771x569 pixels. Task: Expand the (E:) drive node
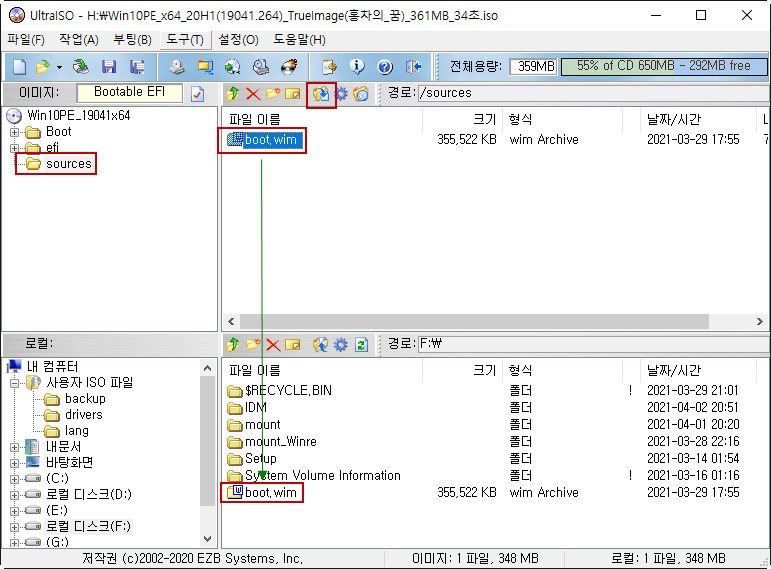click(14, 511)
